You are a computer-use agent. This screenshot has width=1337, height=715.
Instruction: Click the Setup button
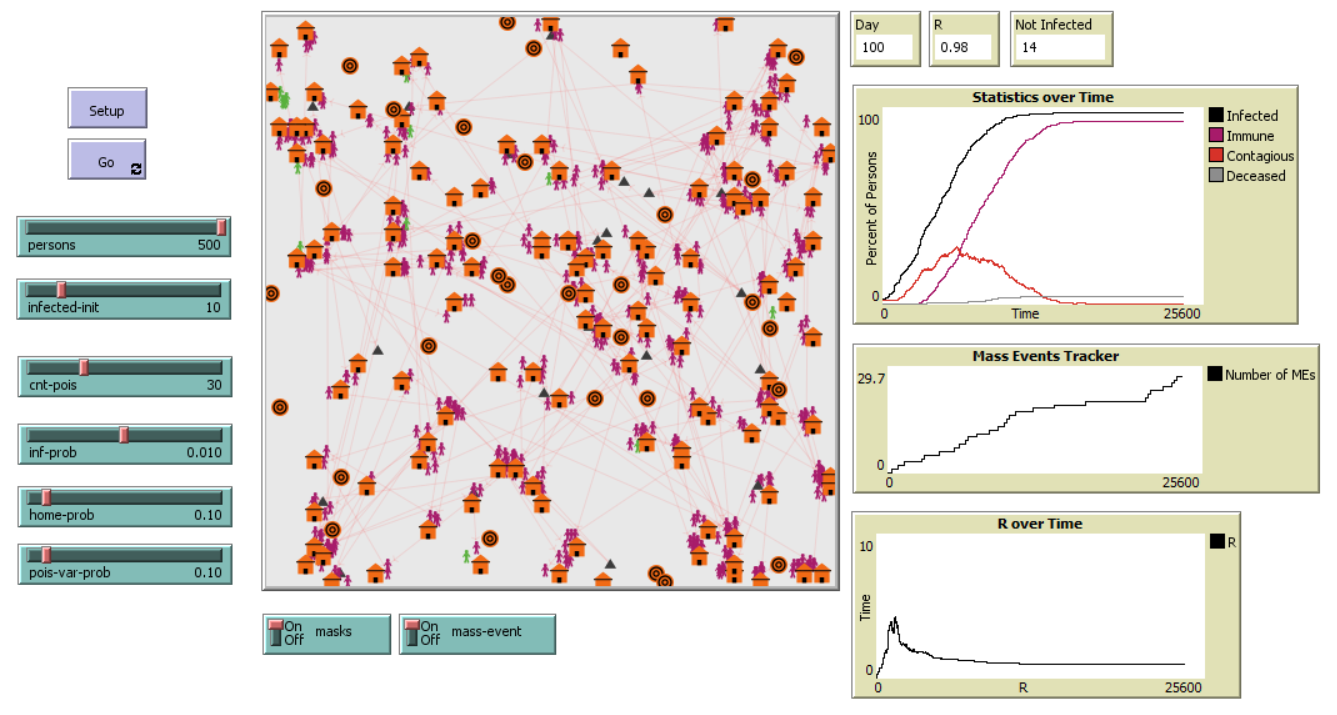[x=107, y=109]
